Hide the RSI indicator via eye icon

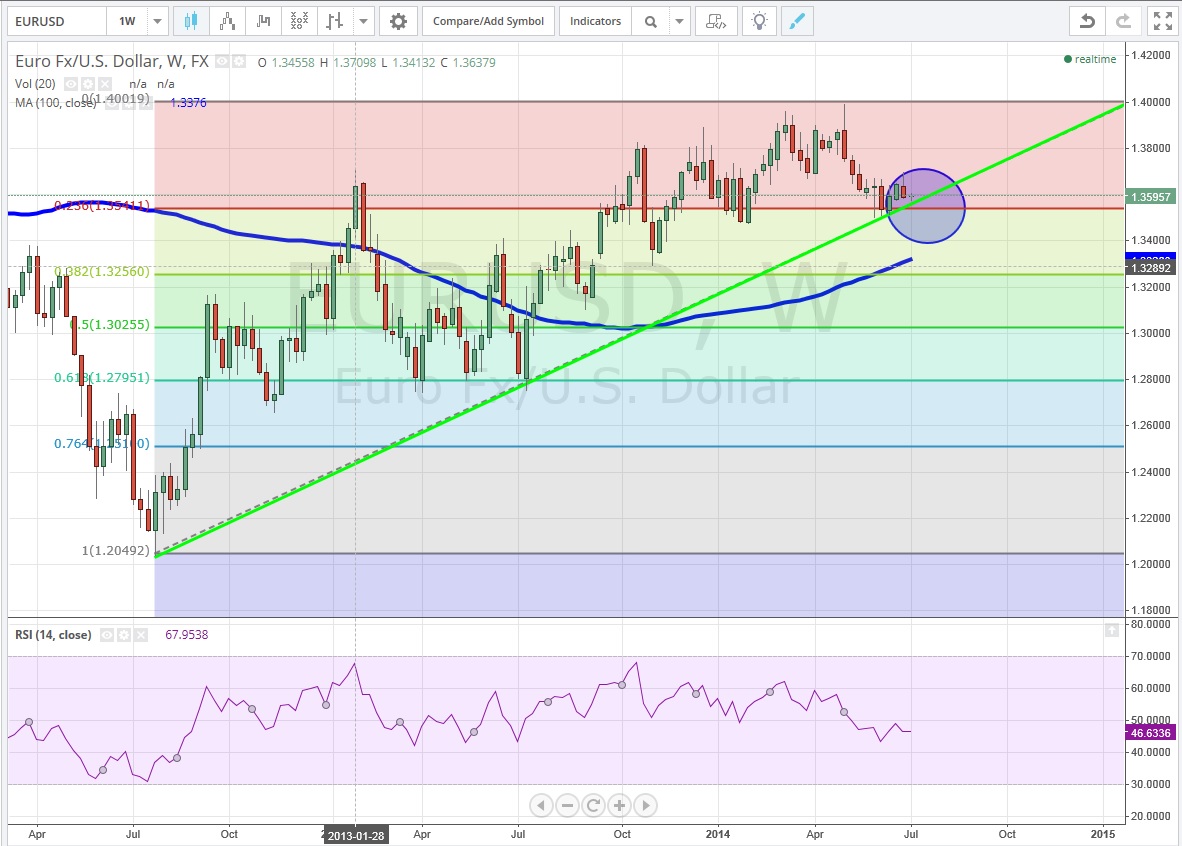(106, 635)
